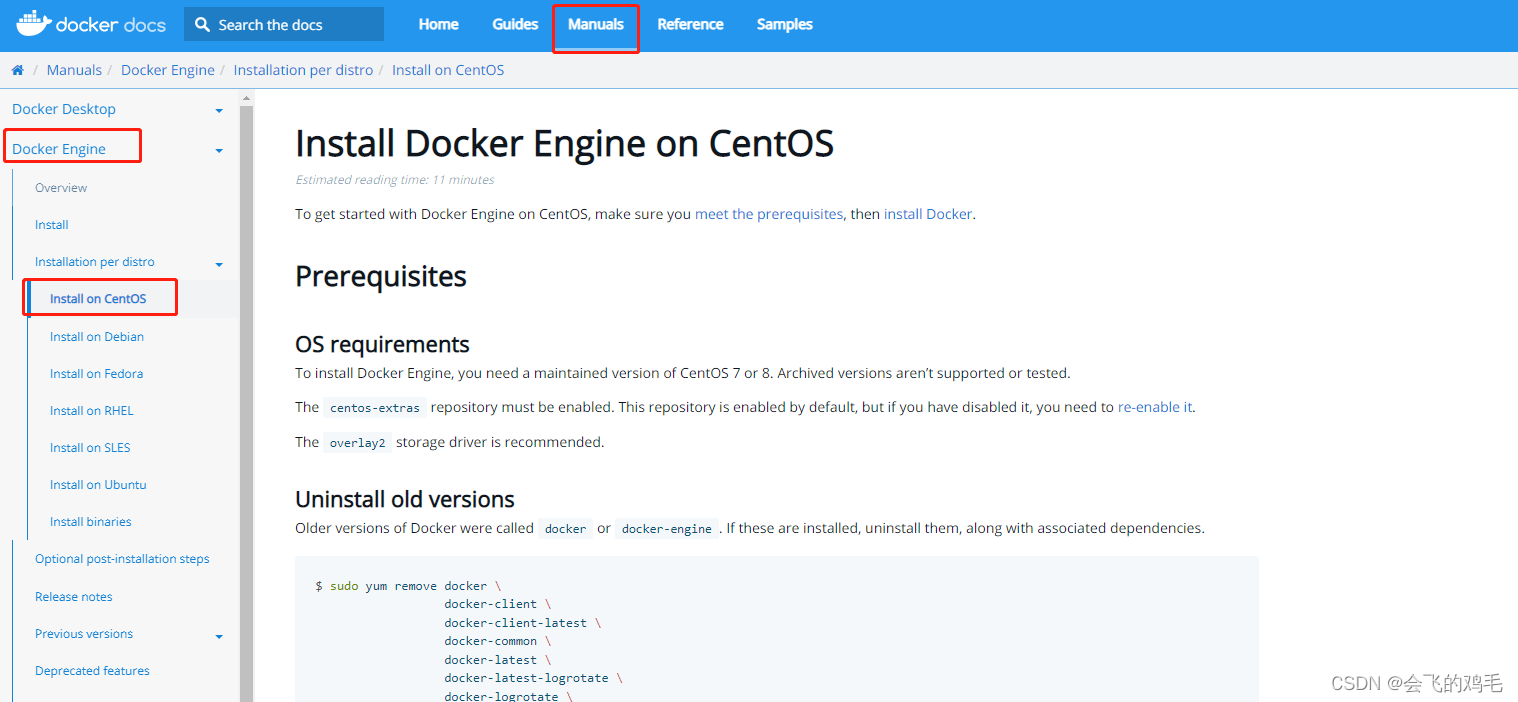1518x702 pixels.
Task: Click the Install Docker Engine on CentOS heading
Action: [x=564, y=144]
